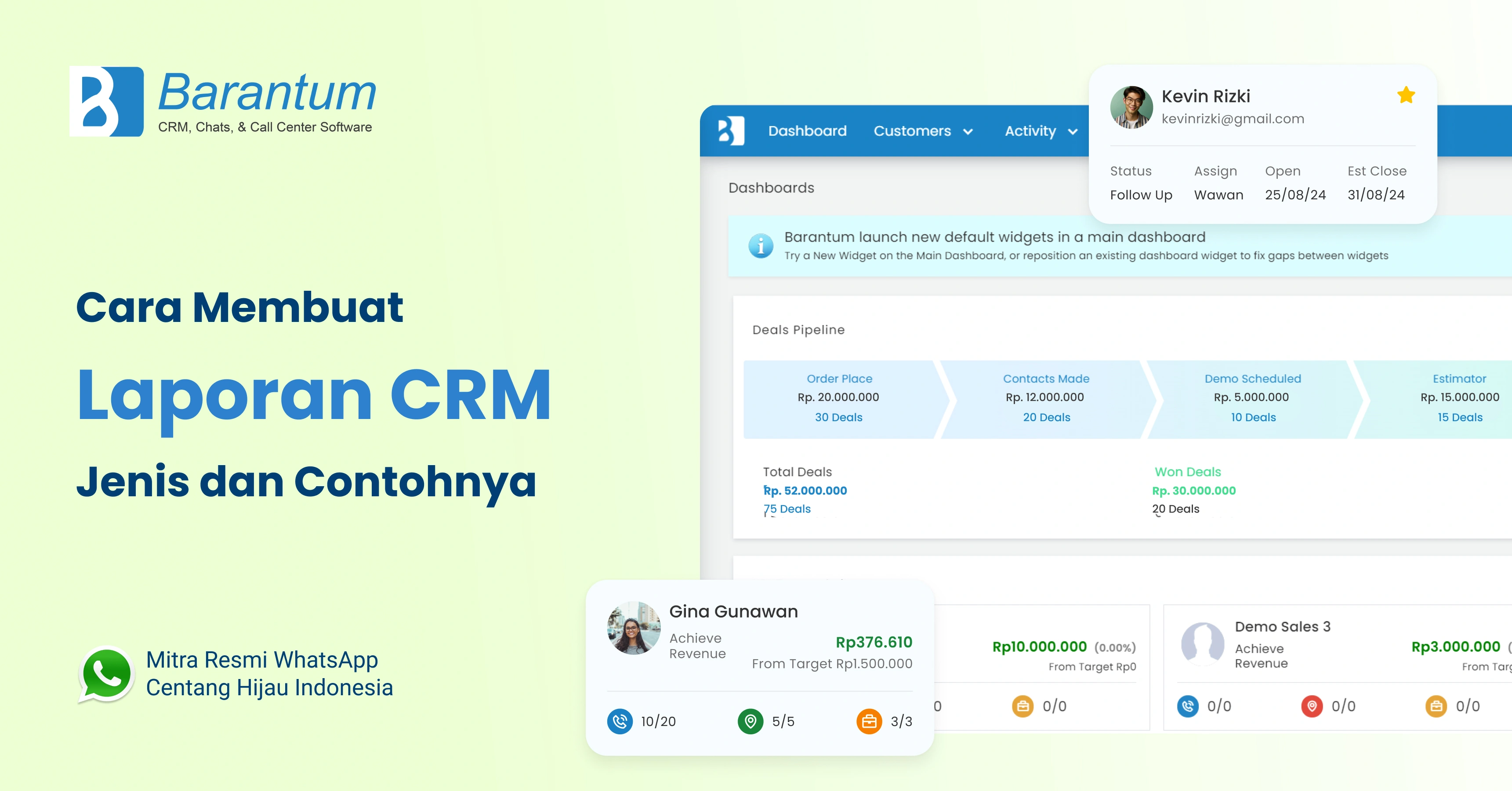Viewport: 1512px width, 791px height.
Task: Click the Barantum brand name text
Action: (267, 92)
